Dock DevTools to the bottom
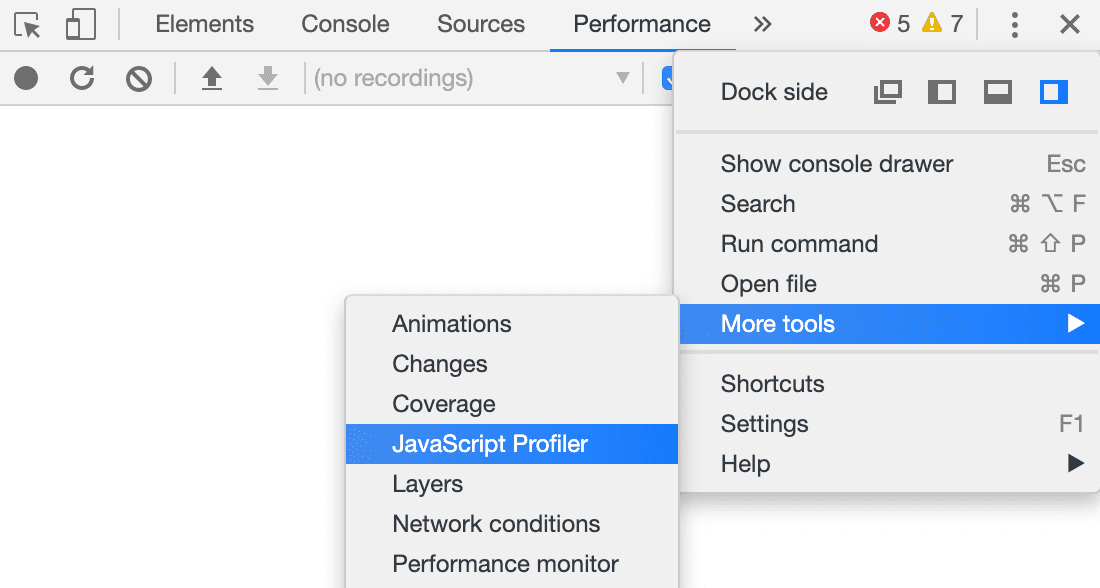The image size is (1100, 588). 998,92
